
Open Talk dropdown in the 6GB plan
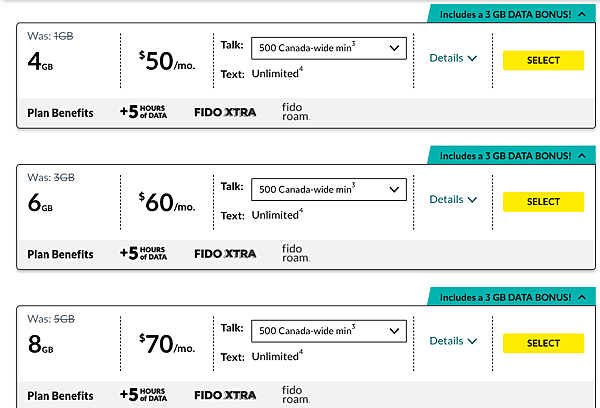point(329,189)
